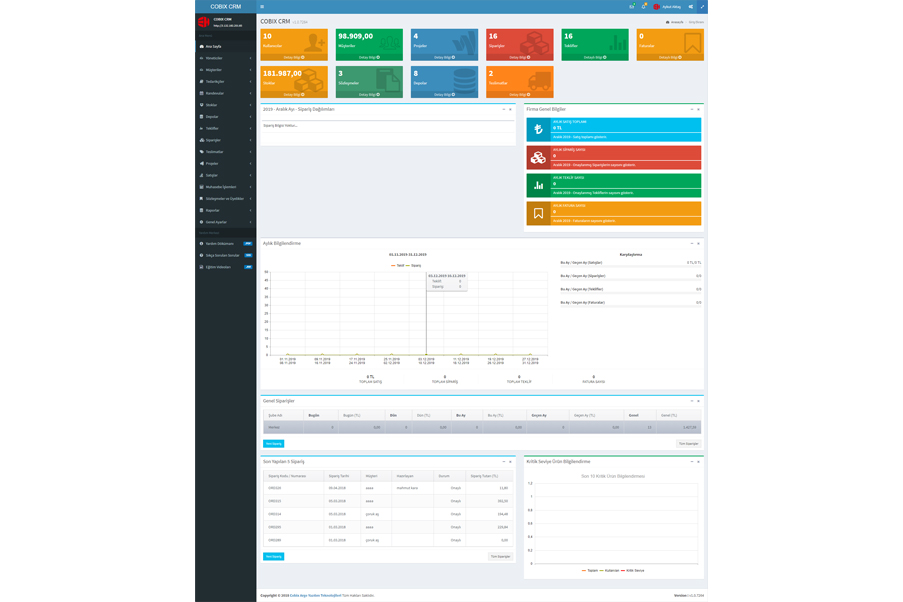Open the notifications bell icon
This screenshot has width=903, height=602.
point(644,7)
